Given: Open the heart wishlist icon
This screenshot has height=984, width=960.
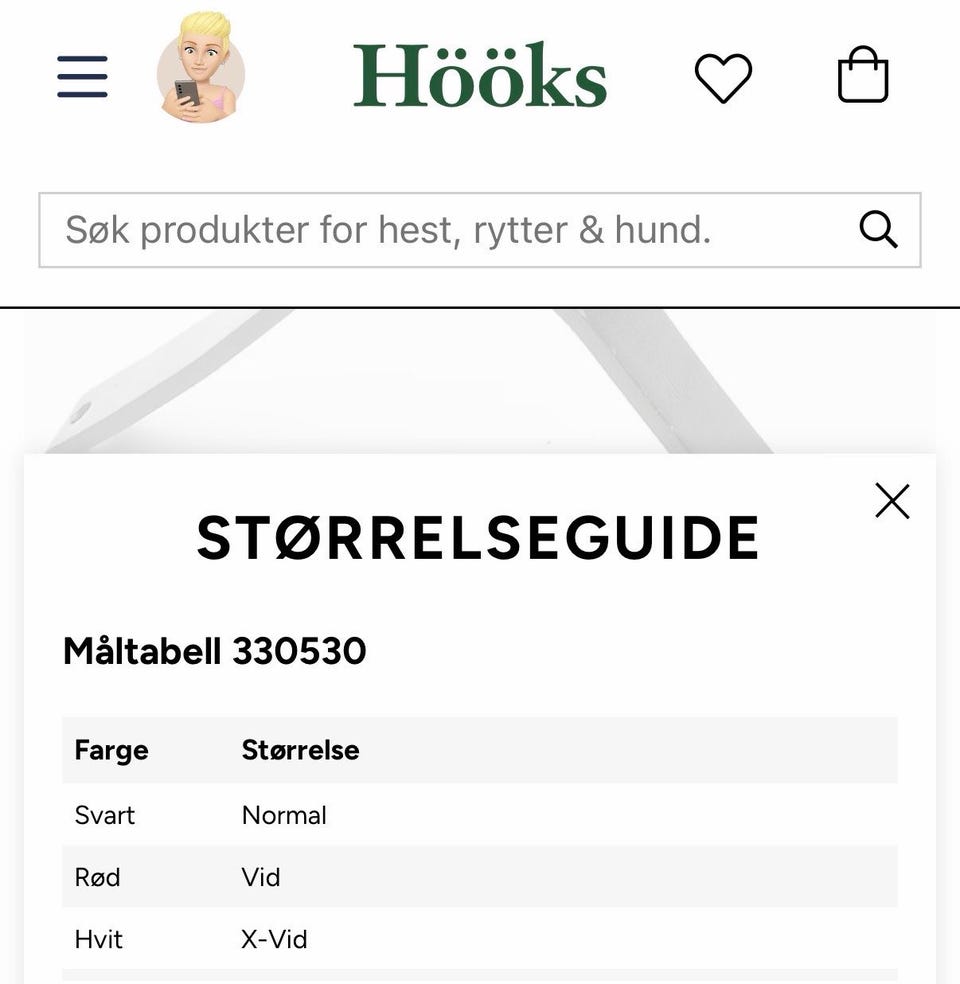Looking at the screenshot, I should [x=723, y=77].
